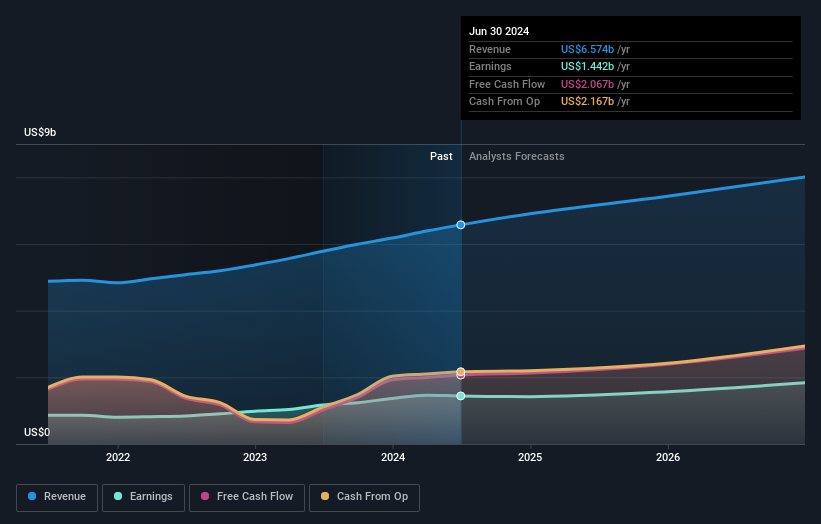Toggle the Revenue legend button

pos(57,497)
